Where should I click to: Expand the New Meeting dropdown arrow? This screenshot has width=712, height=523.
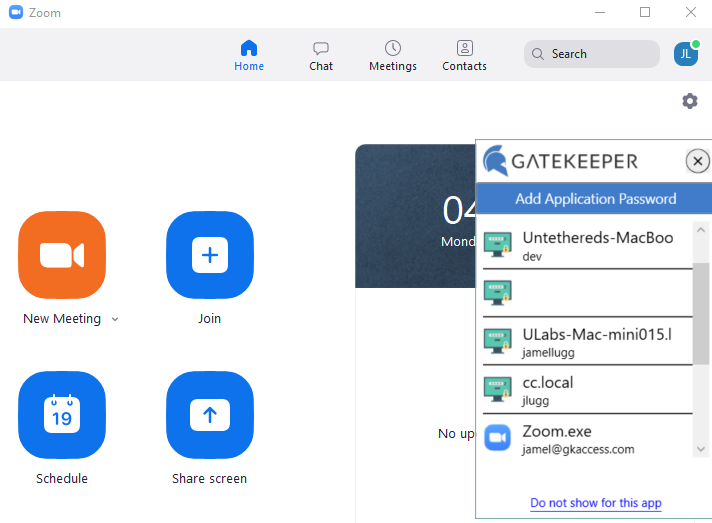(x=115, y=319)
